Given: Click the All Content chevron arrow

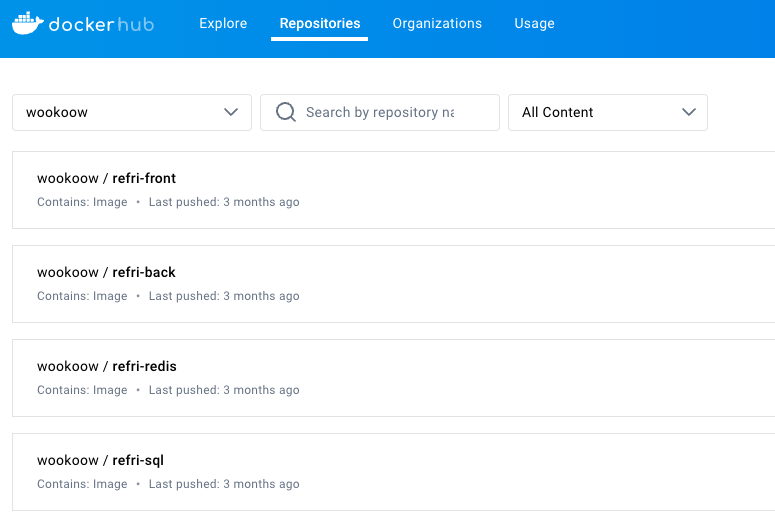Looking at the screenshot, I should coord(688,112).
